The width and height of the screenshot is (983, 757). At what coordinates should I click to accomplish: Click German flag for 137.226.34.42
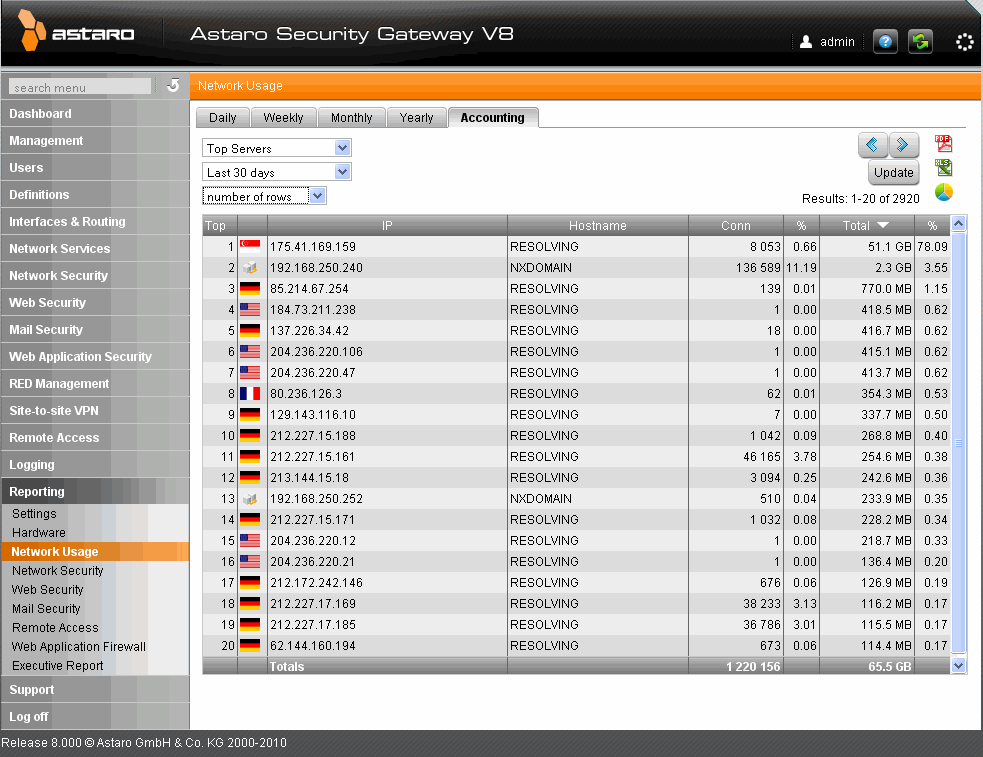250,331
